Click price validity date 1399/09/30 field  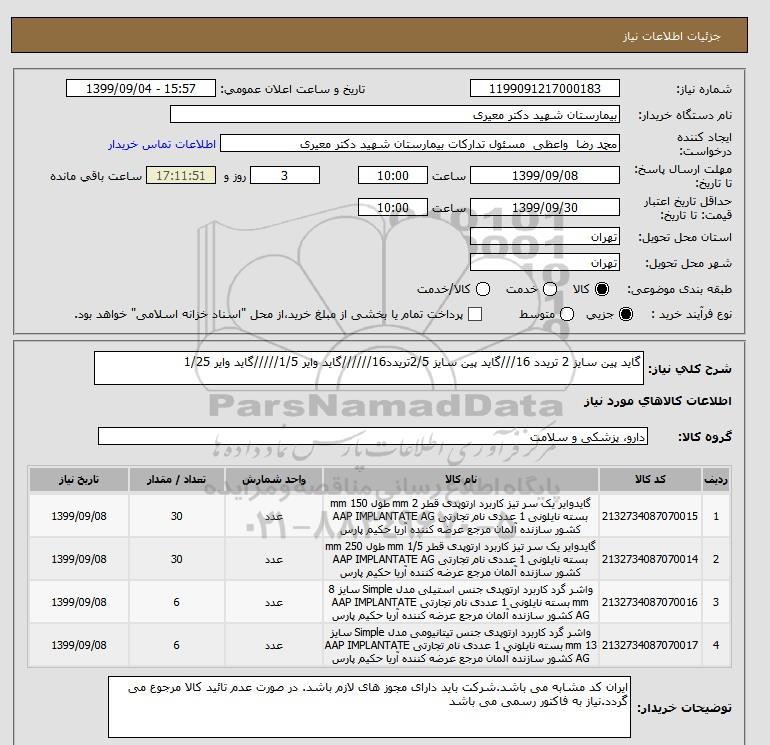pos(545,207)
